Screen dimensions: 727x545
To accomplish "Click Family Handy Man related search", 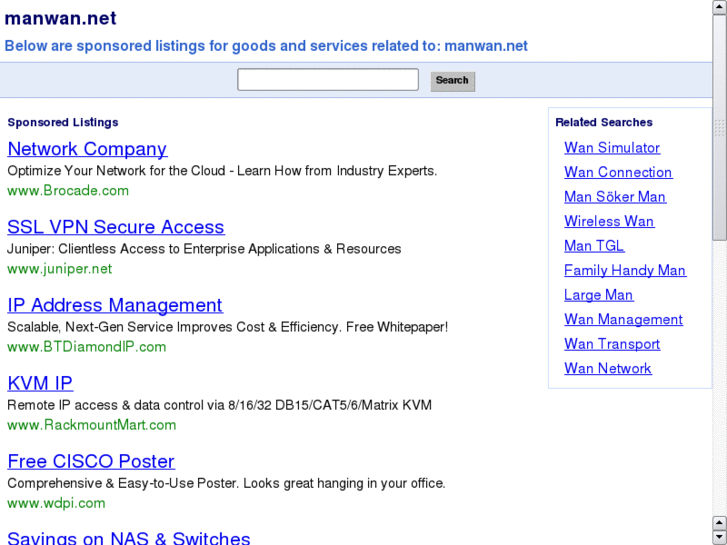I will 625,270.
